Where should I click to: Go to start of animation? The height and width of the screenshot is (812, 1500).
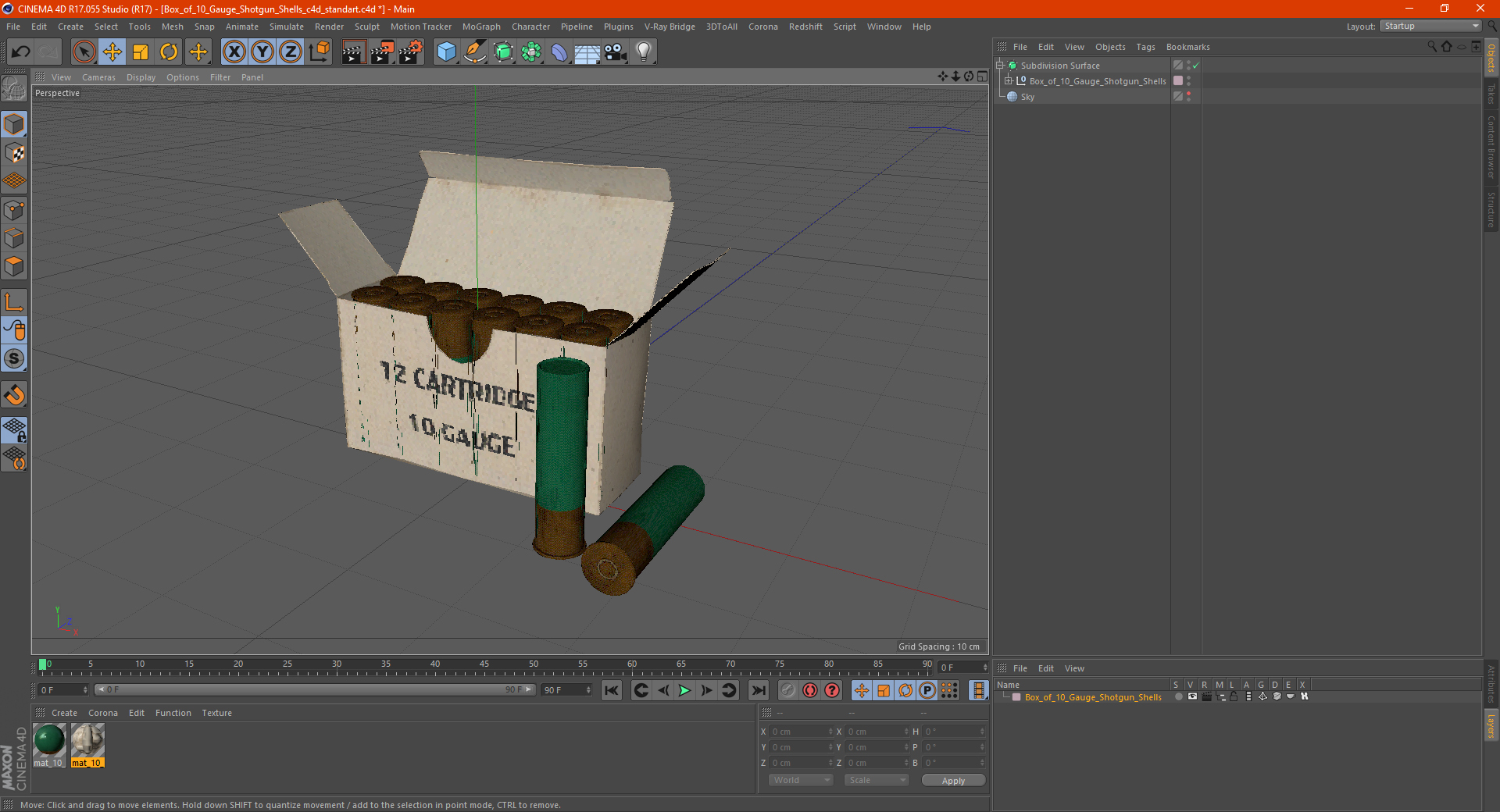612,690
